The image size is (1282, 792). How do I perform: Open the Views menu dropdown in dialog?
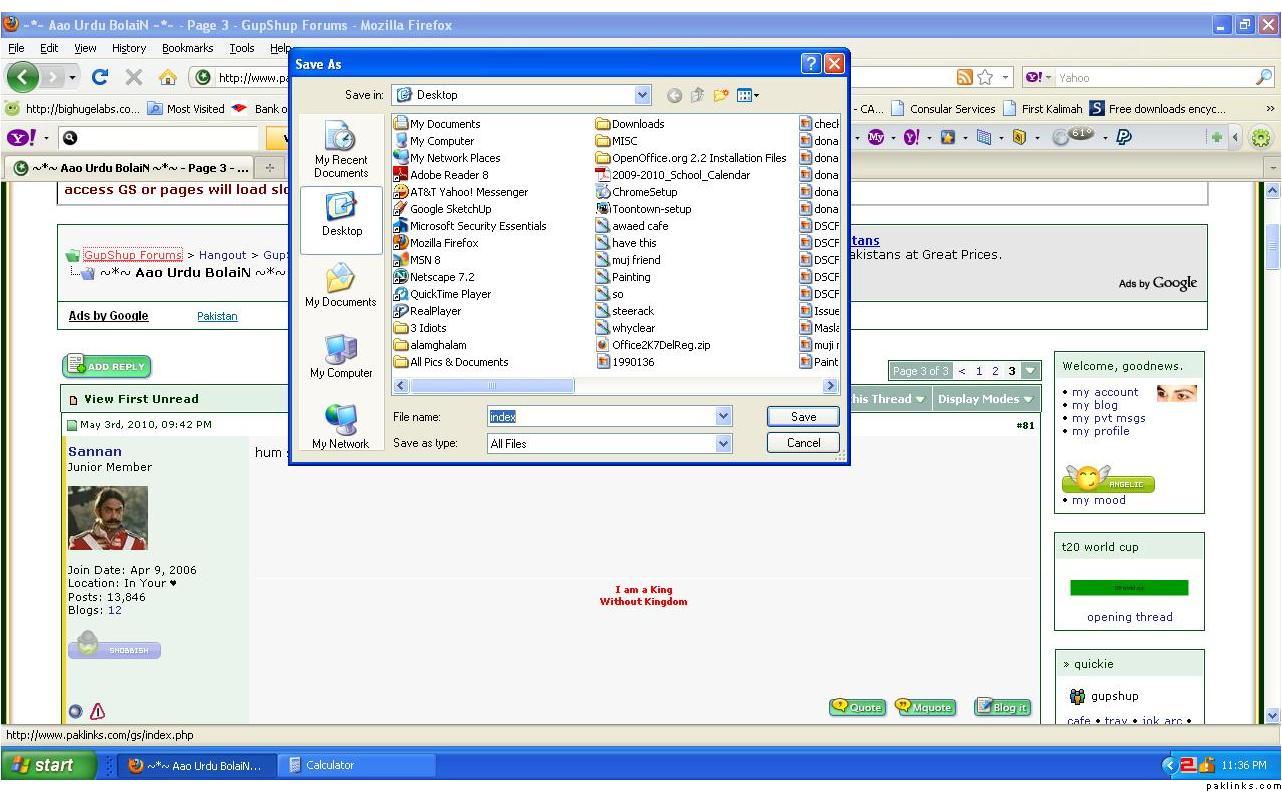pos(748,95)
